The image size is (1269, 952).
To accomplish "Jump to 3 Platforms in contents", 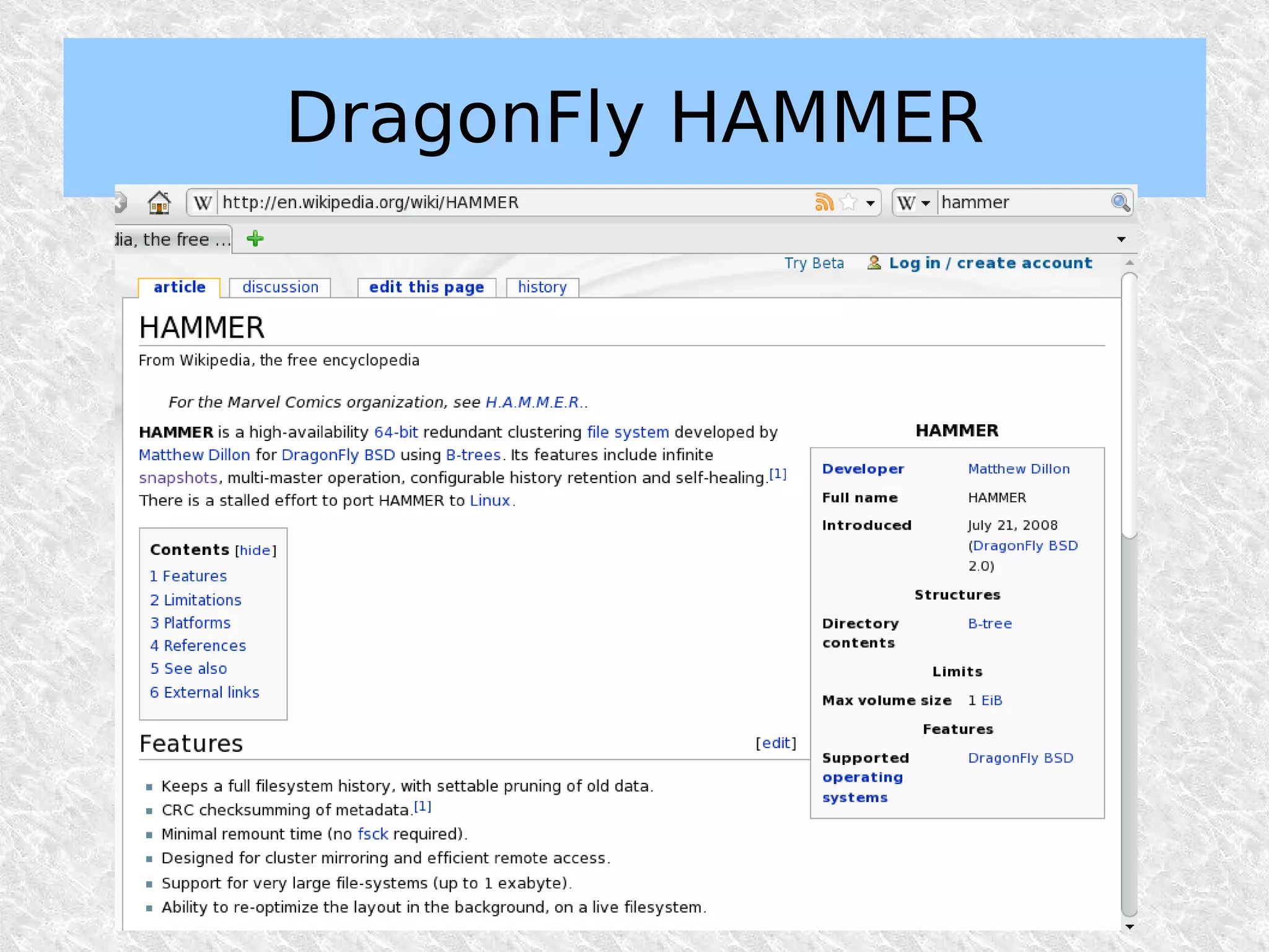I will [x=190, y=623].
